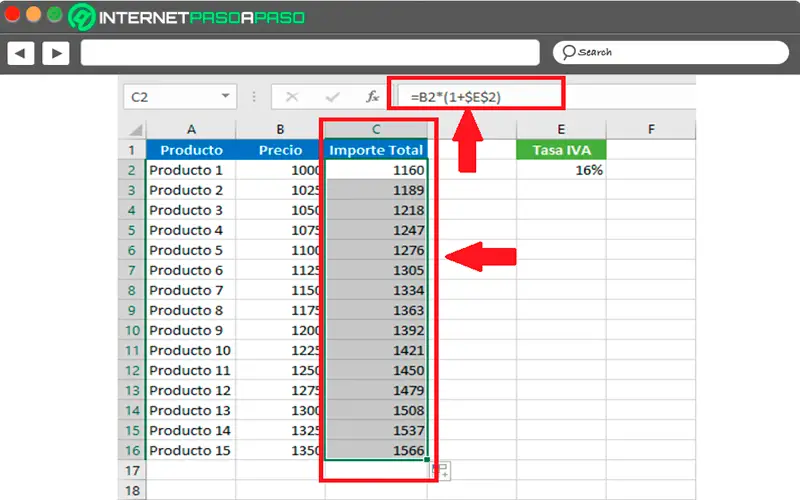Viewport: 800px width, 500px height.
Task: Click the formula bar options dots
Action: click(x=254, y=96)
